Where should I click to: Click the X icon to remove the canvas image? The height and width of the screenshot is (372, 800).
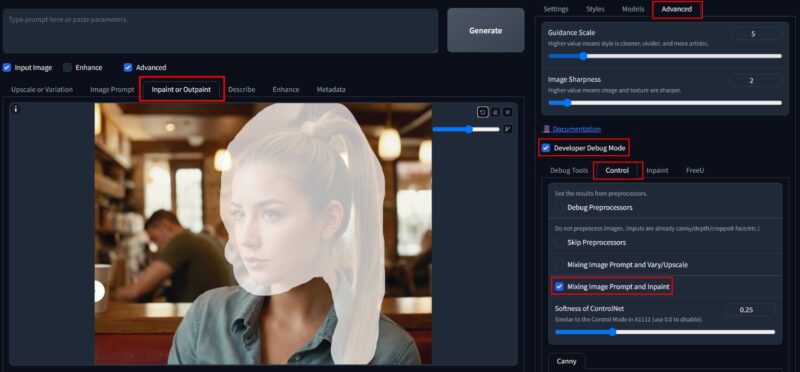508,112
